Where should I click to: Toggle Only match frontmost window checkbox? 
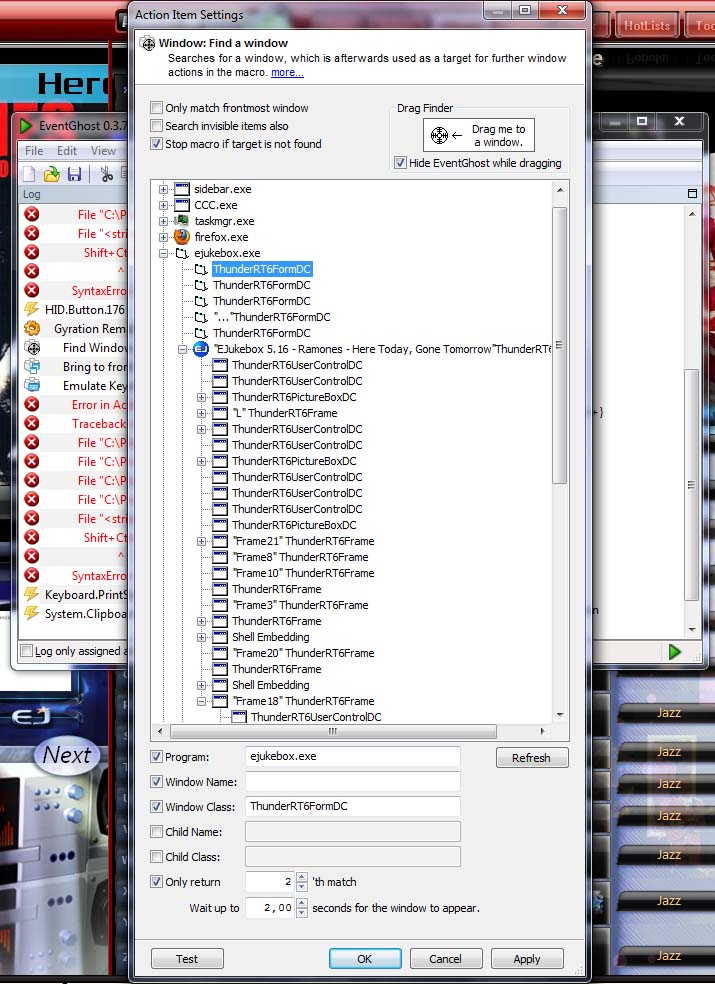[156, 107]
